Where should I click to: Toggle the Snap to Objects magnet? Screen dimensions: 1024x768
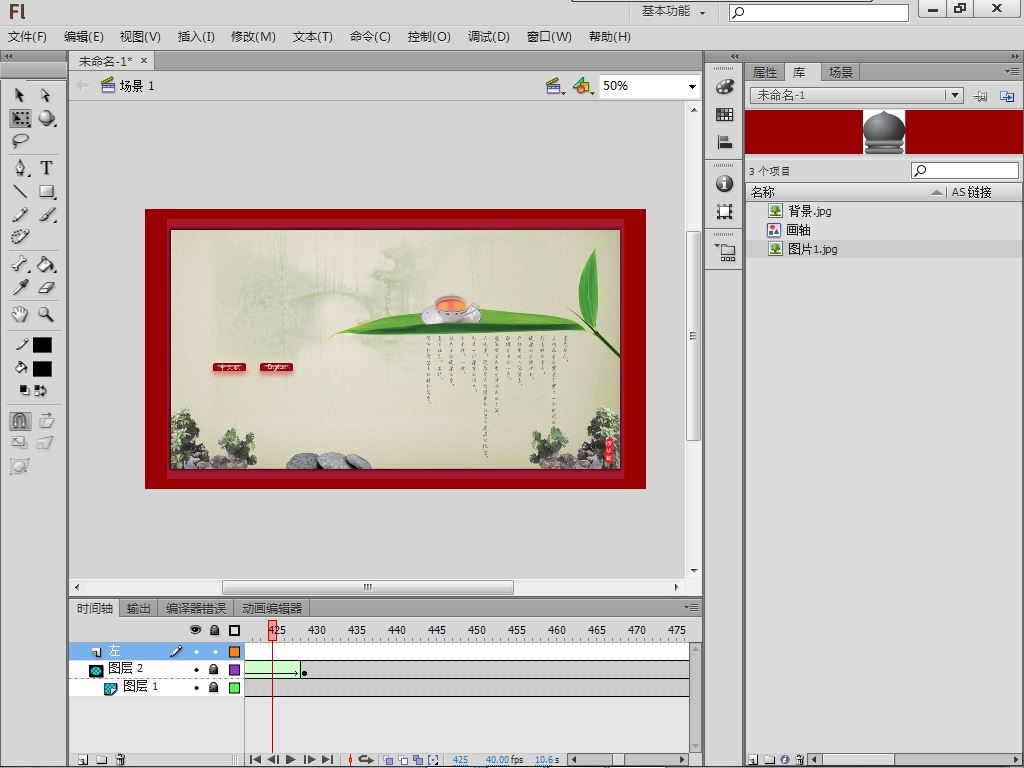[x=20, y=421]
